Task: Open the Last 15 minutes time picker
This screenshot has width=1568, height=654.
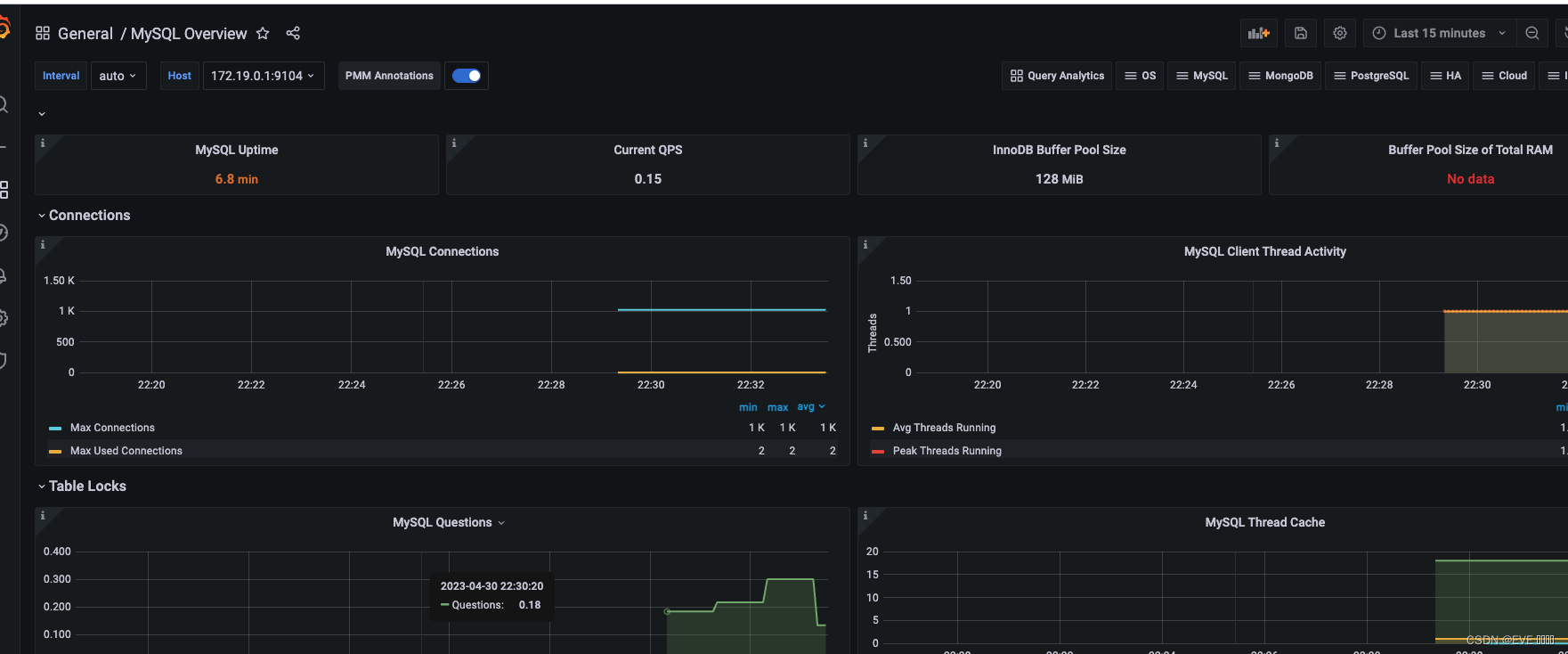Action: coord(1440,33)
